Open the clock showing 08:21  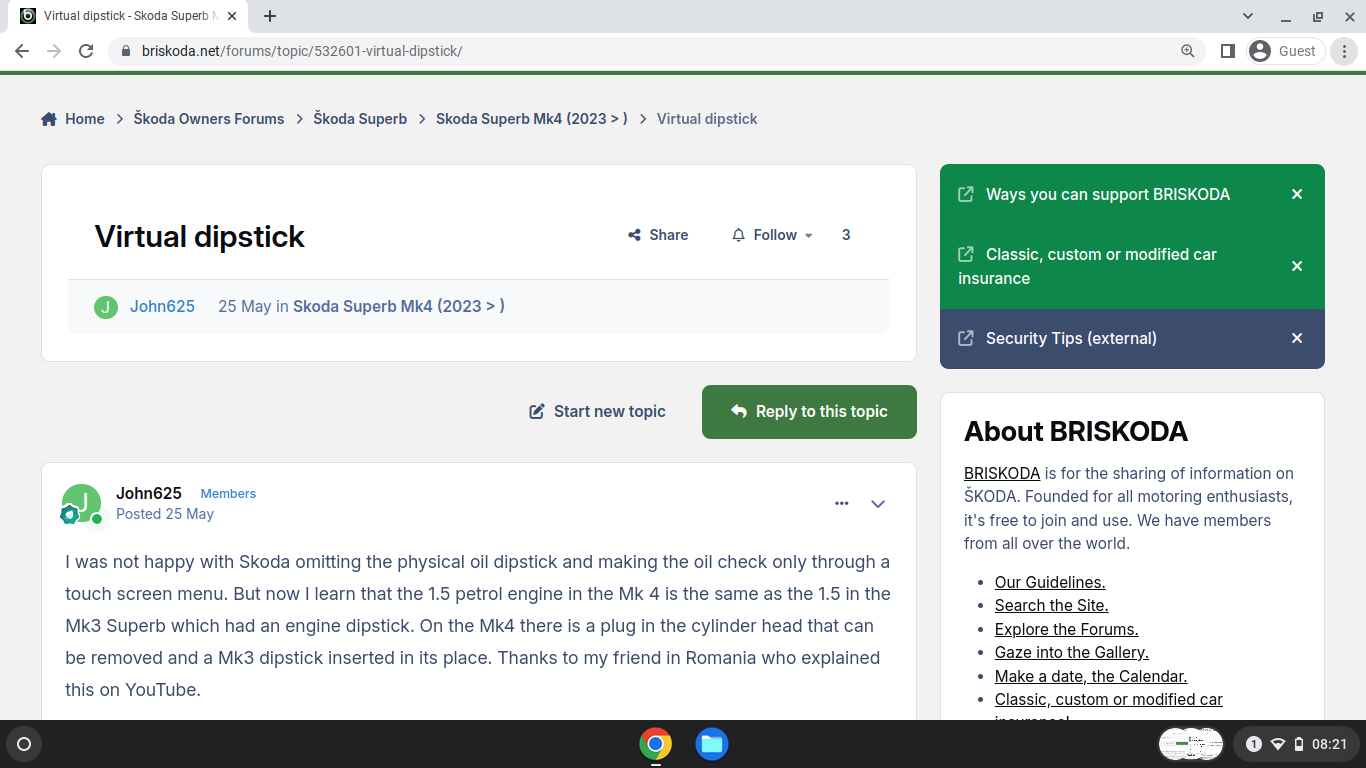point(1329,744)
